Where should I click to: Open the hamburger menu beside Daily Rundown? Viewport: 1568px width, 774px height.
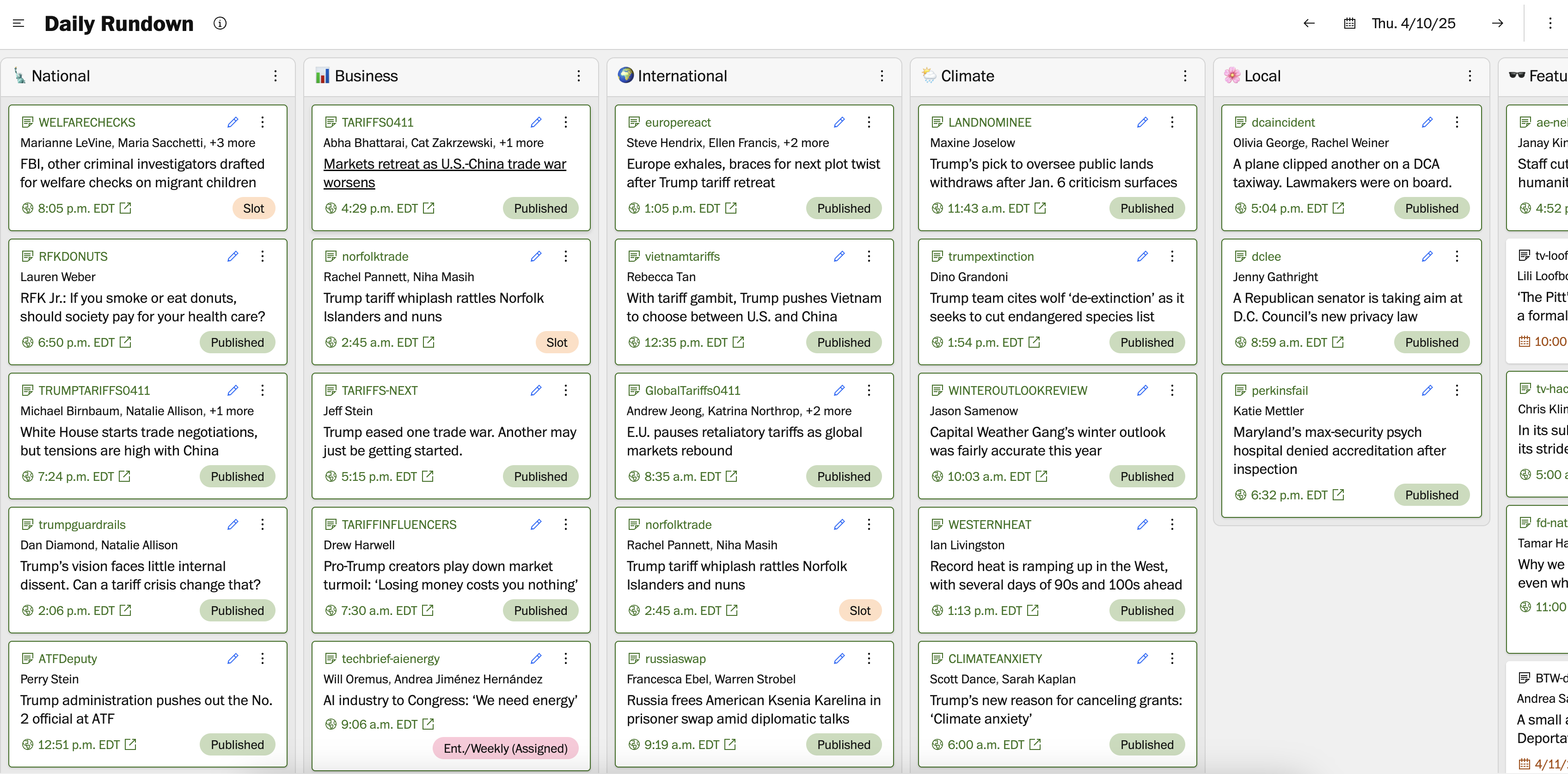tap(18, 23)
